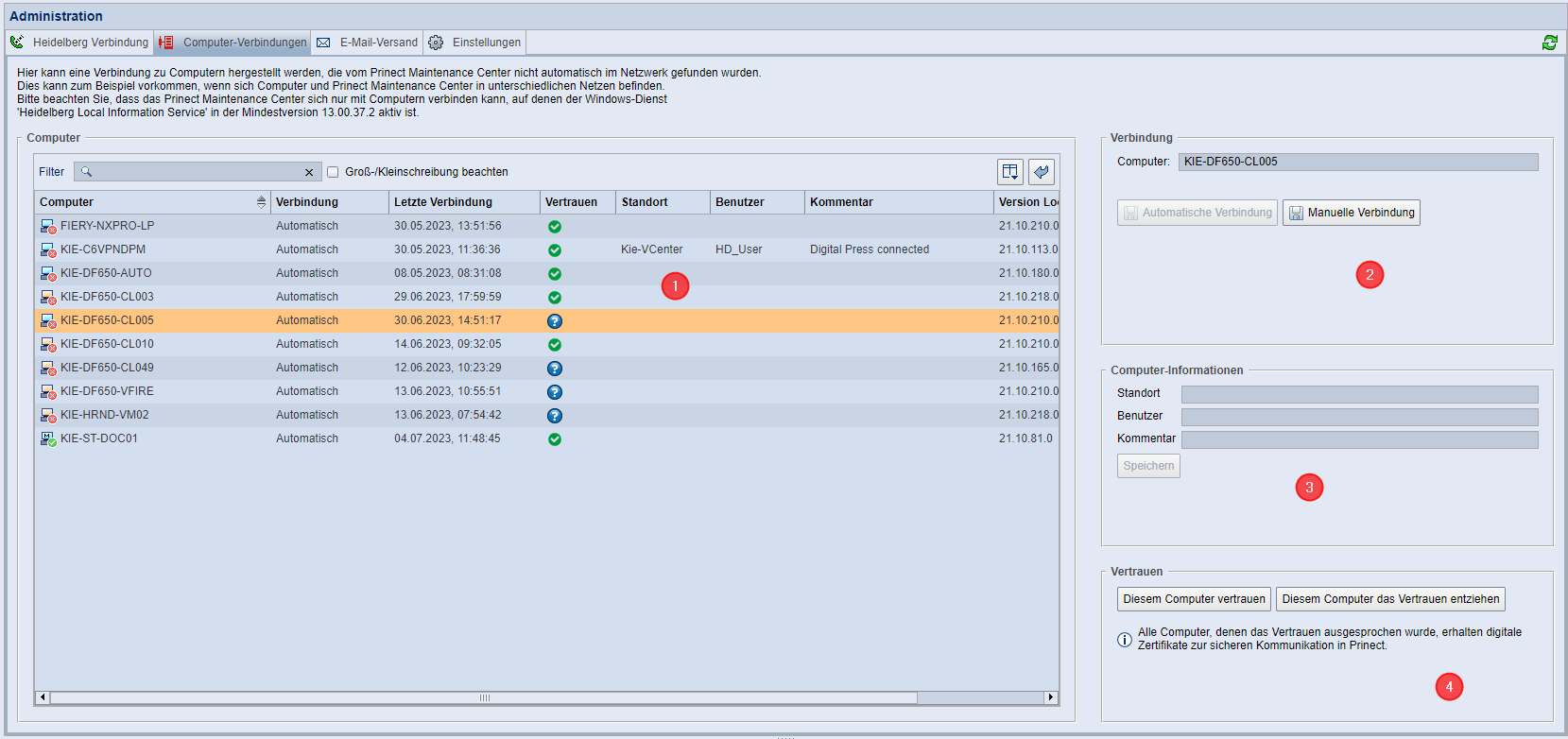Viewport: 1568px width, 739px height.
Task: Select the FIERY-NXPRO-LP row name
Action: tap(107, 226)
